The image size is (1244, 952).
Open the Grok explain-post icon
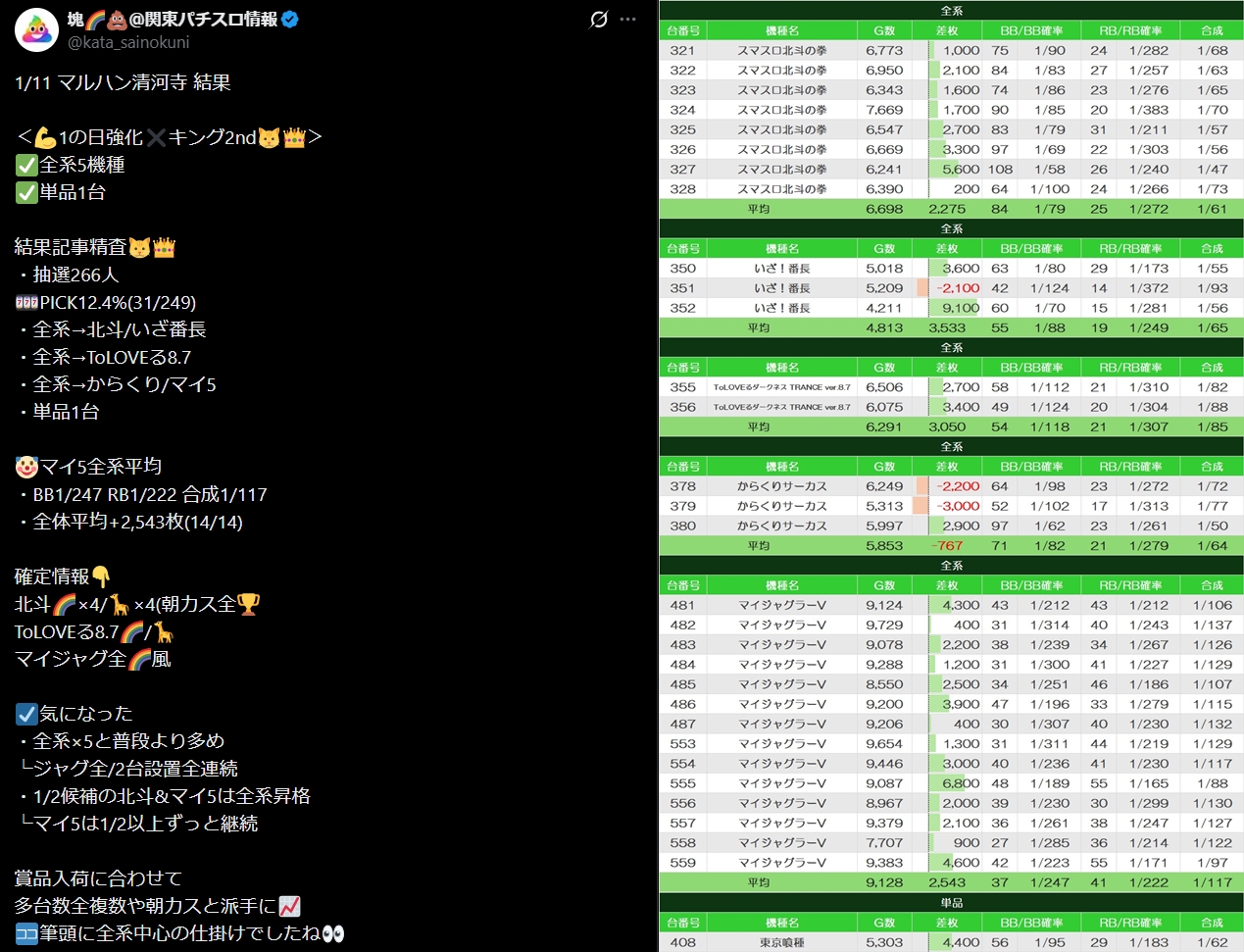(x=599, y=19)
